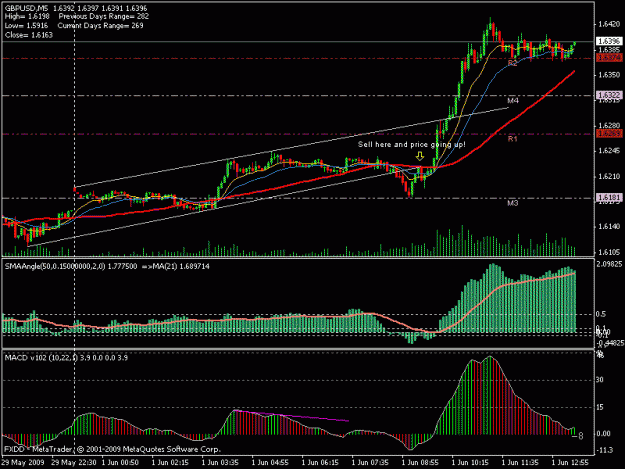Select the M3 pivot label on chart
Viewport: 625px width, 469px height.
tap(513, 203)
